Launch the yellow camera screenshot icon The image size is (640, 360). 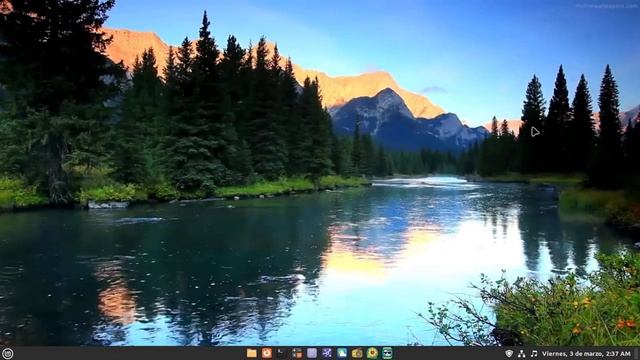[357, 353]
